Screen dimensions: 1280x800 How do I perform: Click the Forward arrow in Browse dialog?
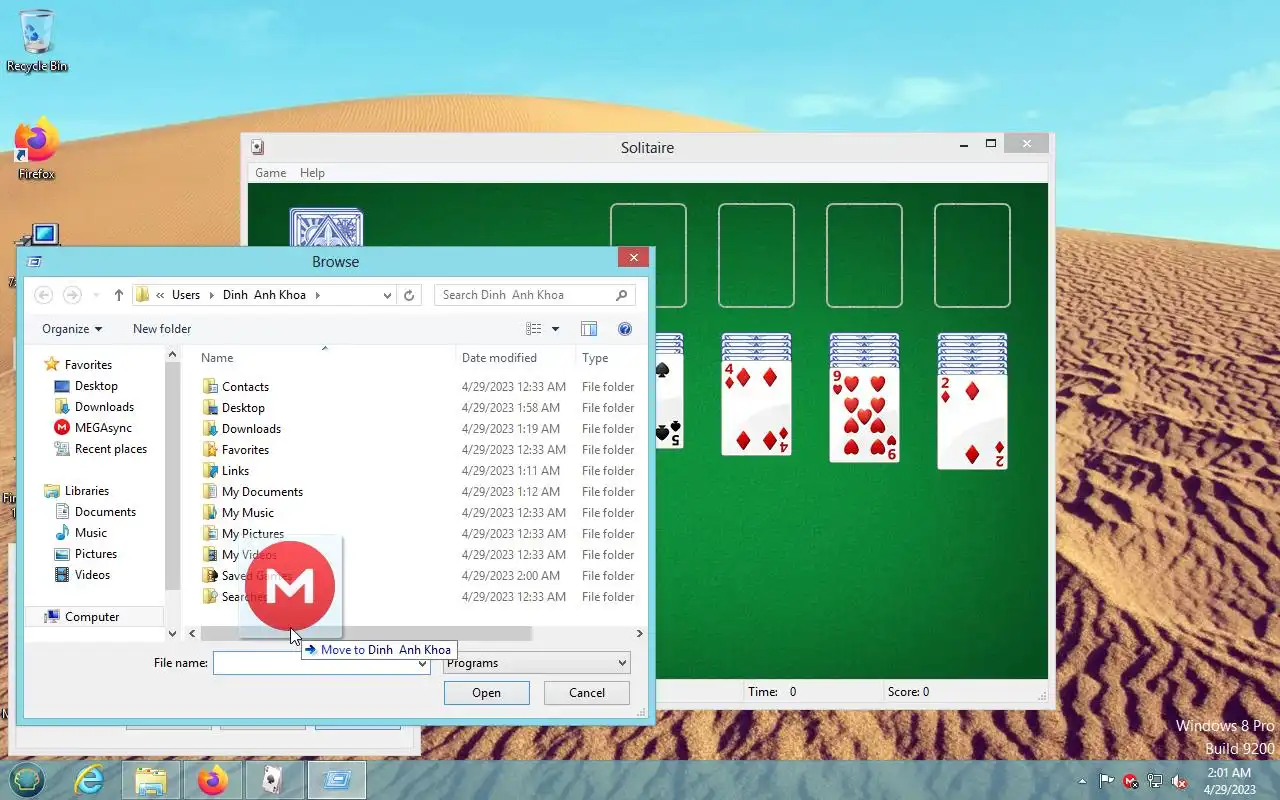coord(72,295)
